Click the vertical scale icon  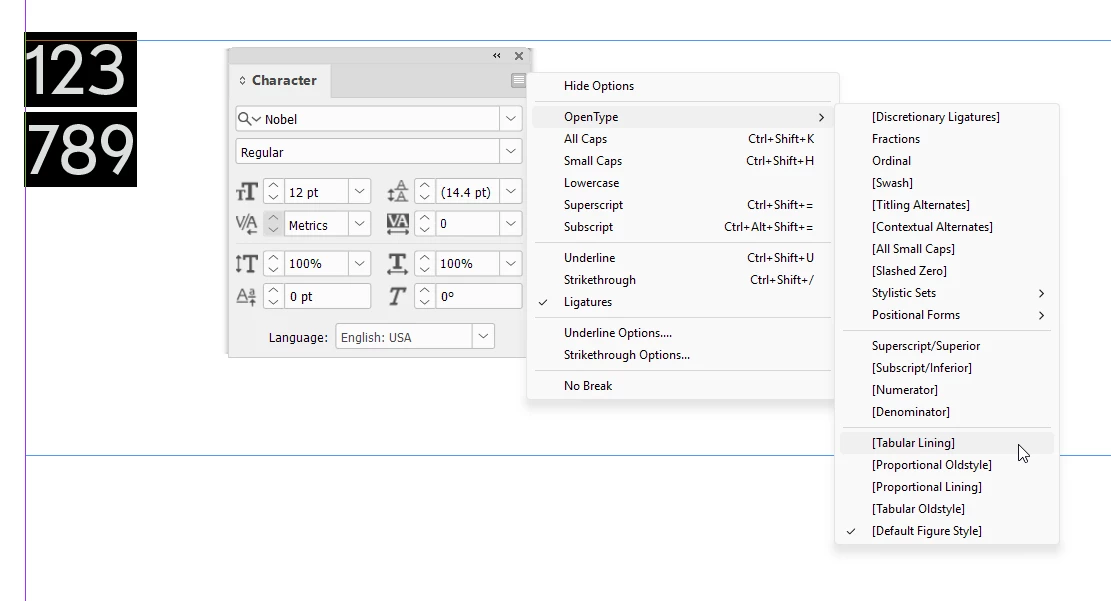coord(247,264)
